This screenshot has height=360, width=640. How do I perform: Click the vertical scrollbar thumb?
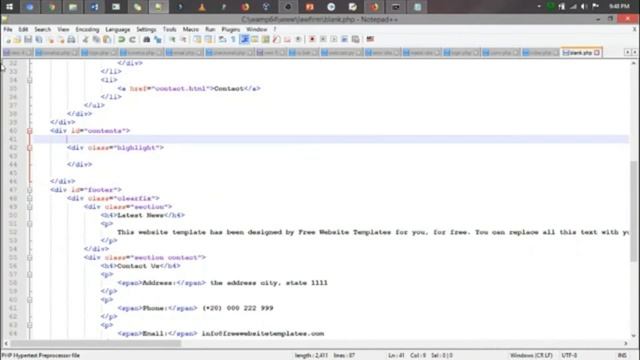[633, 211]
